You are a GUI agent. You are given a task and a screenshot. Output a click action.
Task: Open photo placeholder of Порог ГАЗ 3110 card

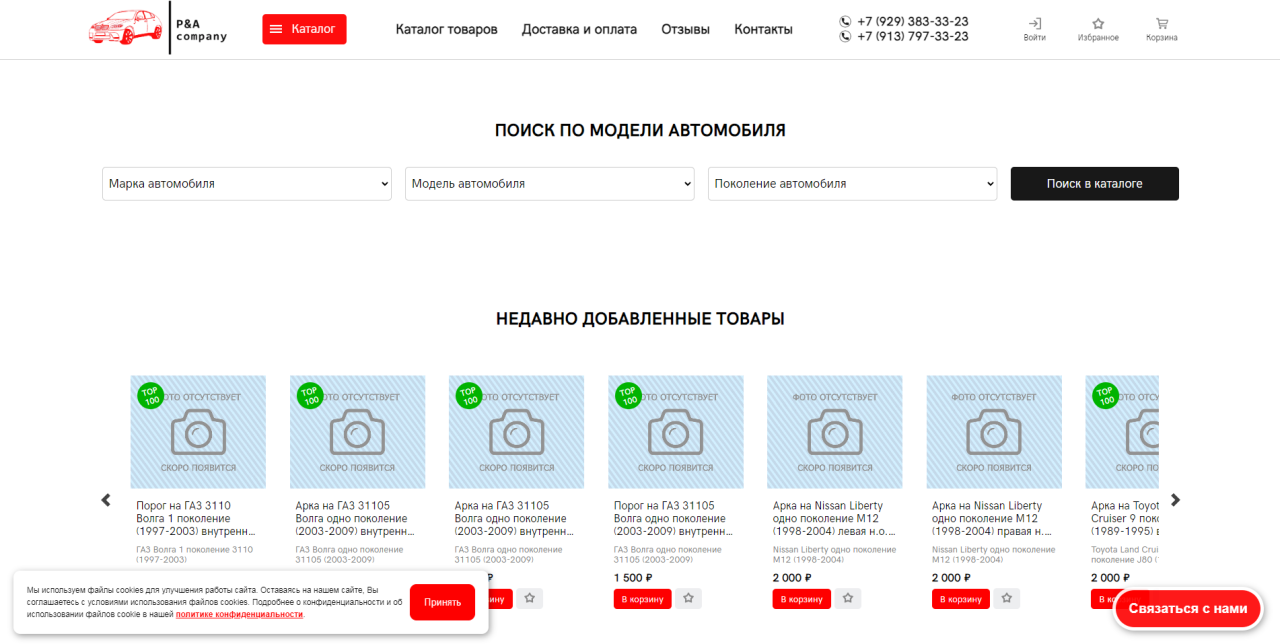point(198,432)
